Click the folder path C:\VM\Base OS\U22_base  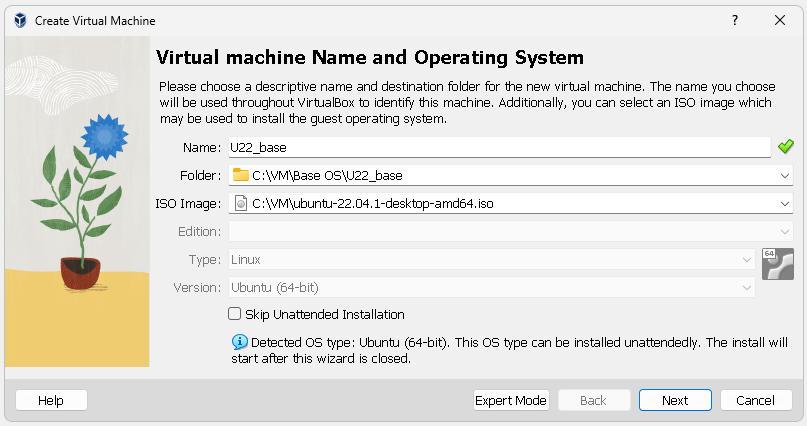(327, 175)
